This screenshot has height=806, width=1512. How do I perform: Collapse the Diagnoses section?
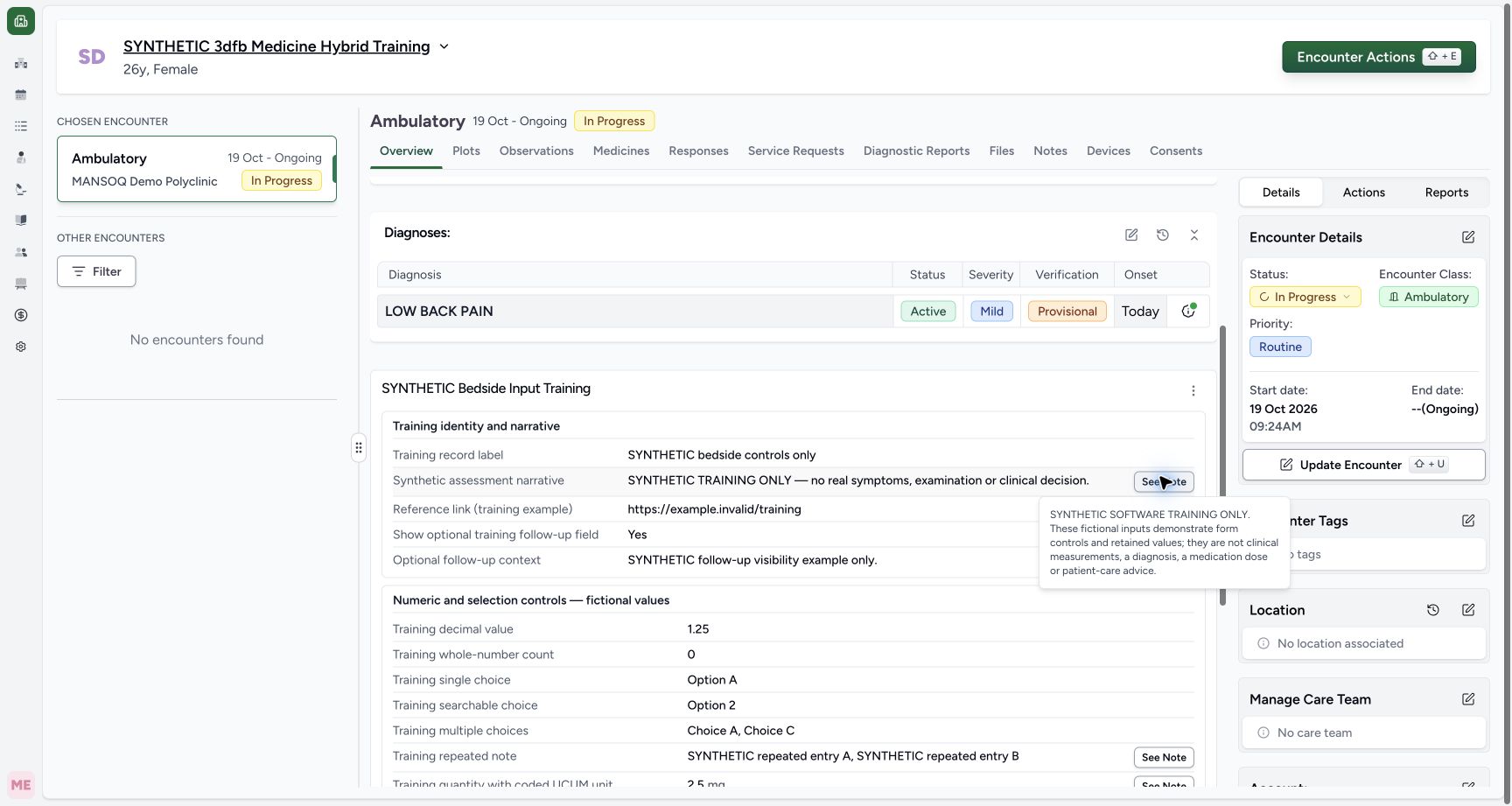point(1194,235)
